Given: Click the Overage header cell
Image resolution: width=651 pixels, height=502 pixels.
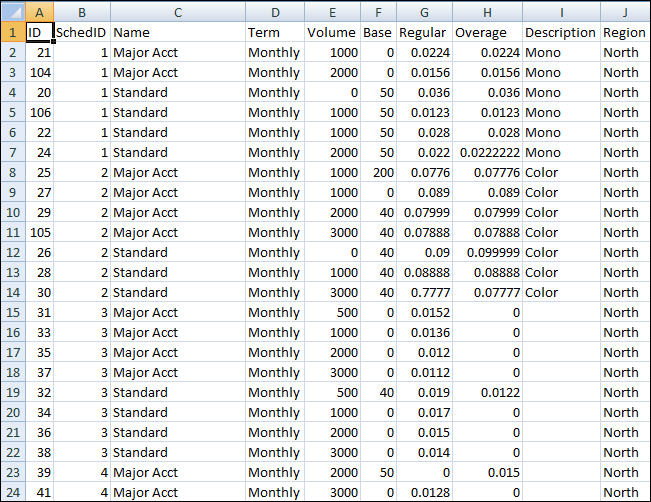Looking at the screenshot, I should click(x=487, y=32).
